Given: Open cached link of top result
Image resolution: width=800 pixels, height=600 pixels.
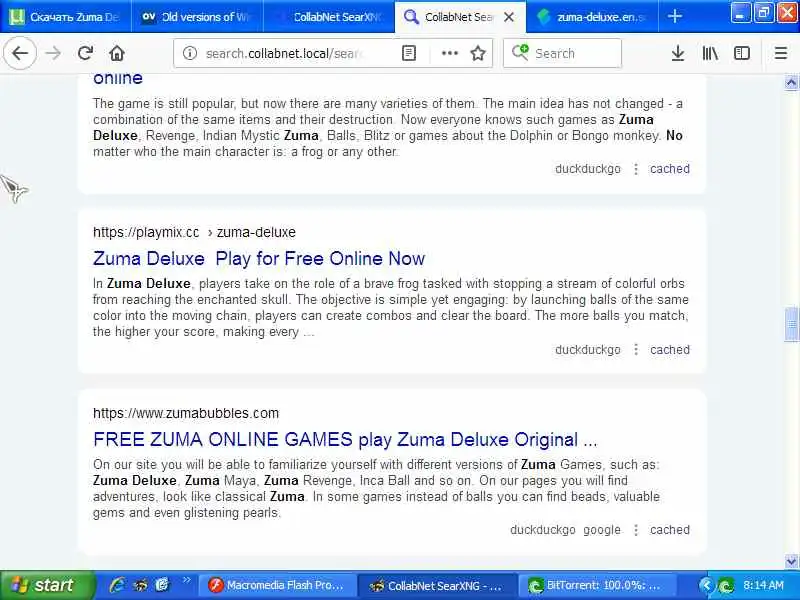Looking at the screenshot, I should click(669, 168).
